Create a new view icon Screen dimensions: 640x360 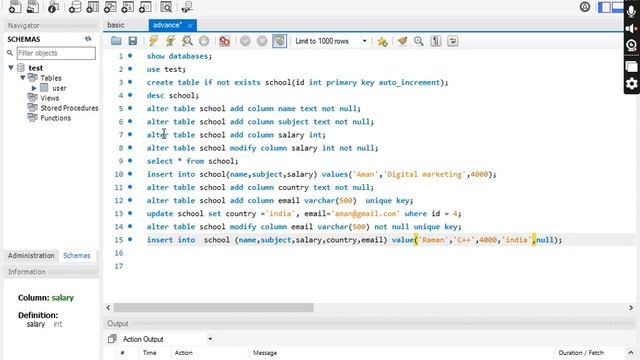[110, 7]
